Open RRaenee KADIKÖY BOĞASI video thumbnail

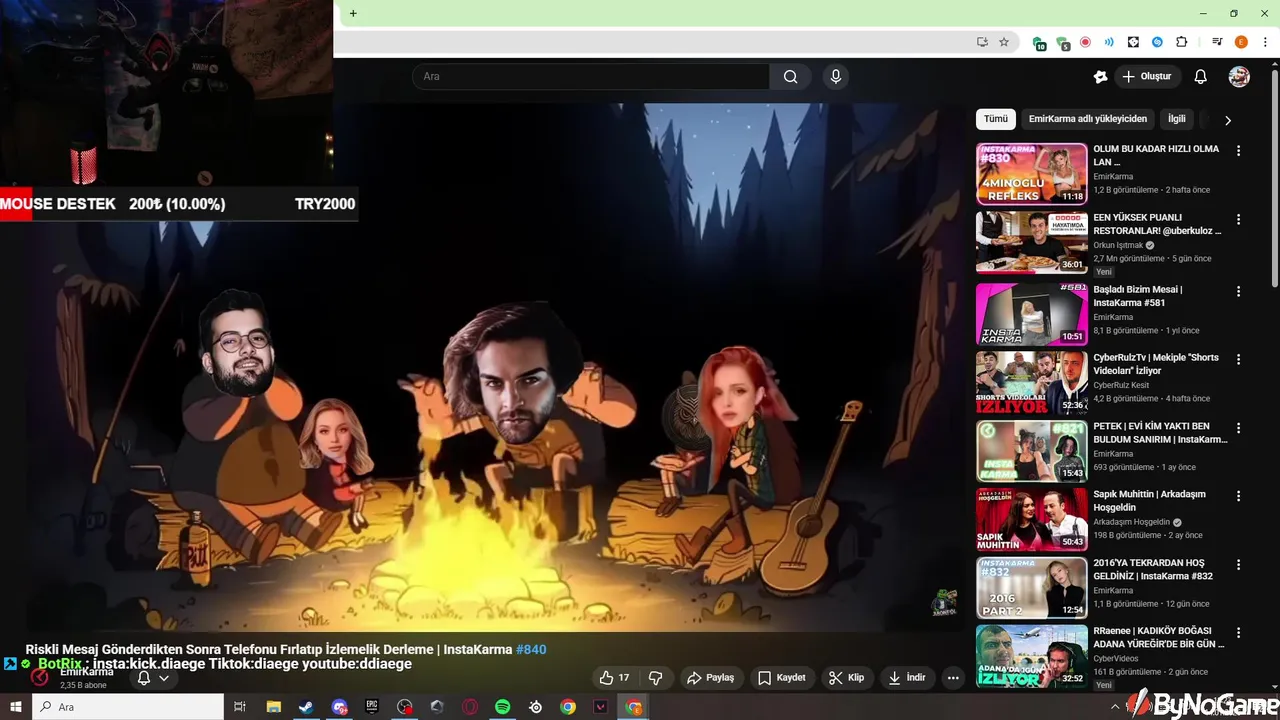(x=1031, y=656)
